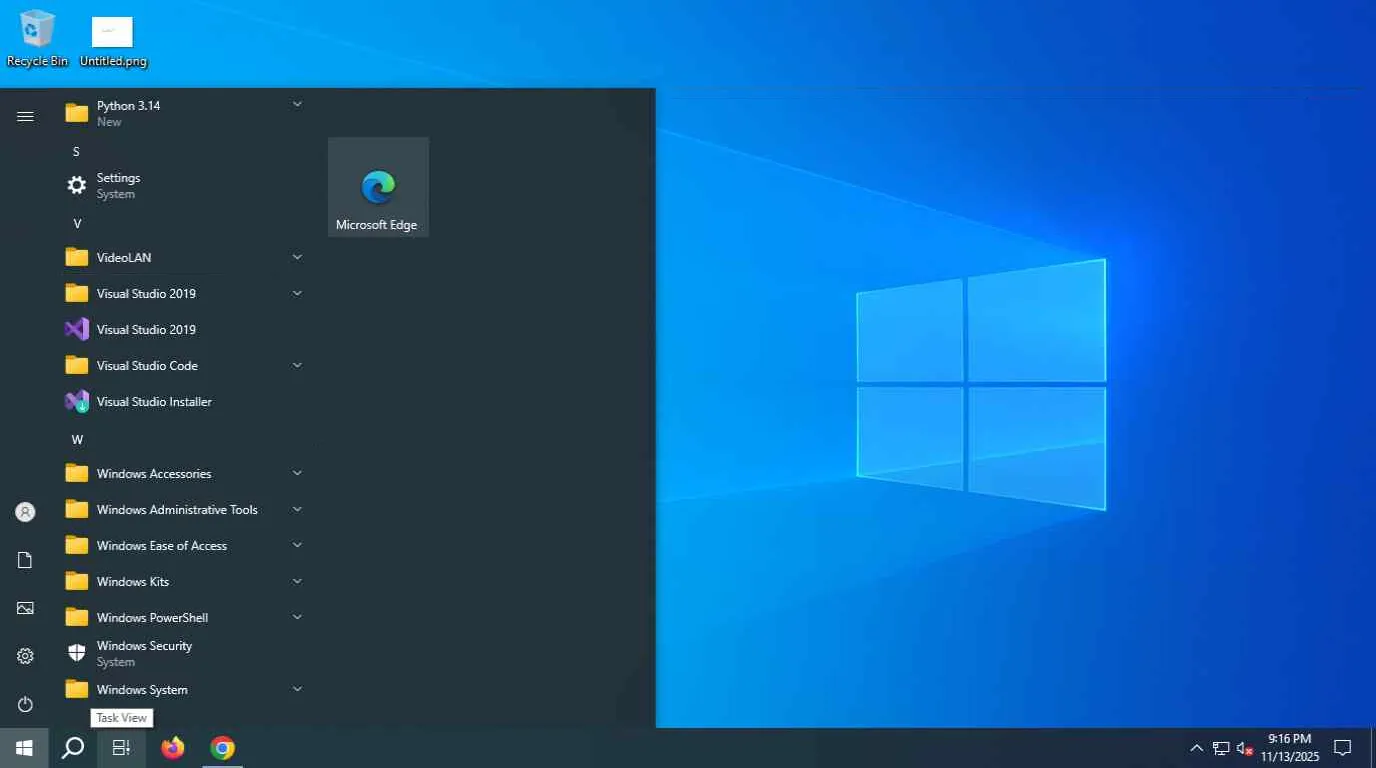Open the clock showing 9:16 PM
This screenshot has width=1376, height=768.
1290,748
